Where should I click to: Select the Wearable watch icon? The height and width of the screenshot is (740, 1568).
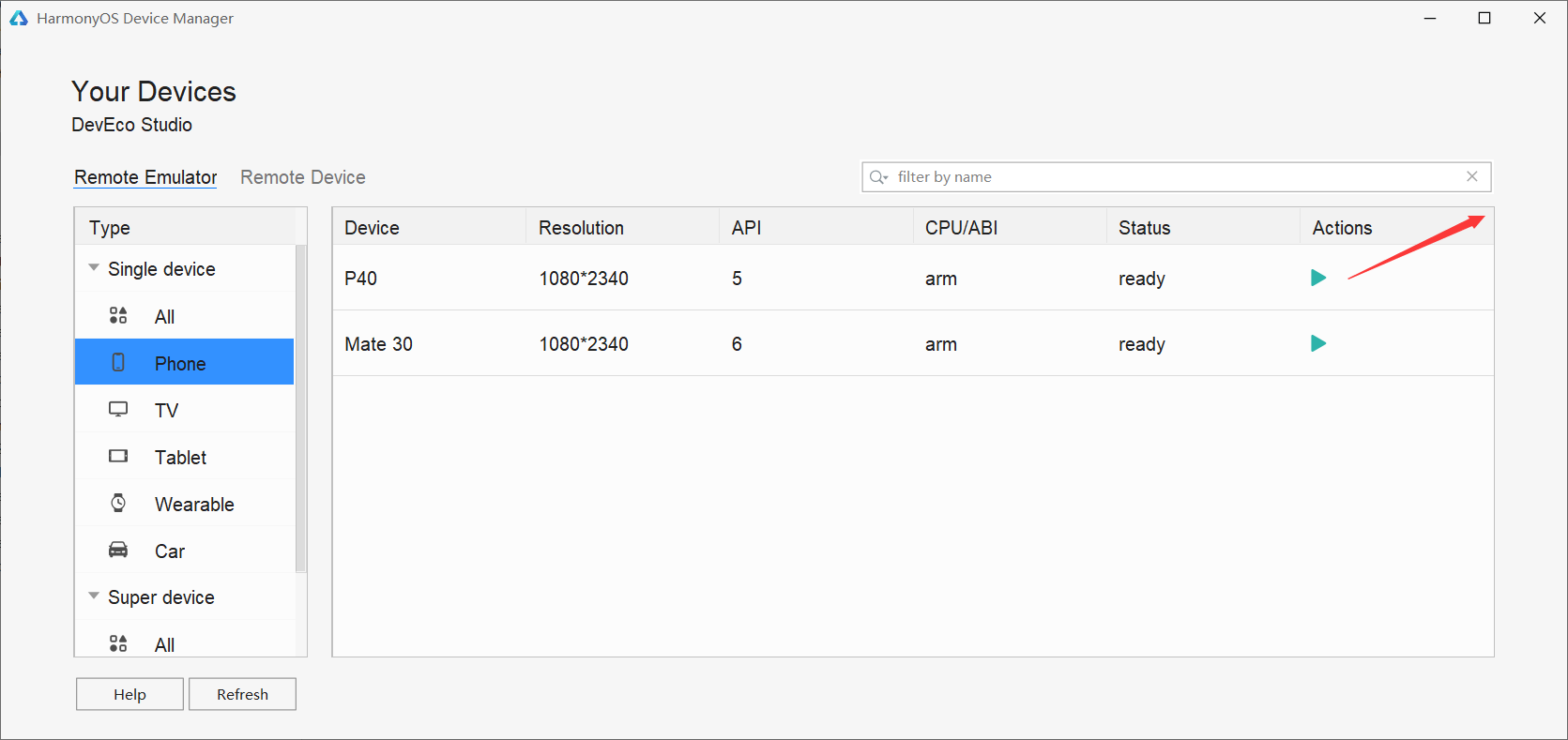118,503
